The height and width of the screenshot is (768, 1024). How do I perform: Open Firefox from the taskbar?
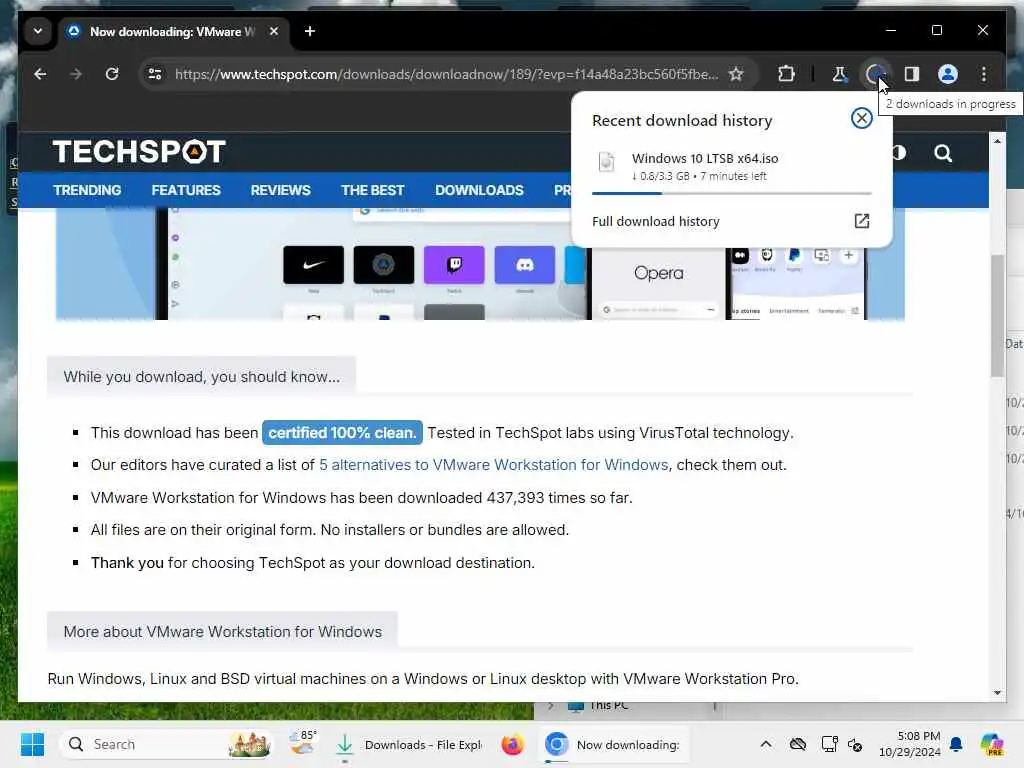tap(512, 744)
